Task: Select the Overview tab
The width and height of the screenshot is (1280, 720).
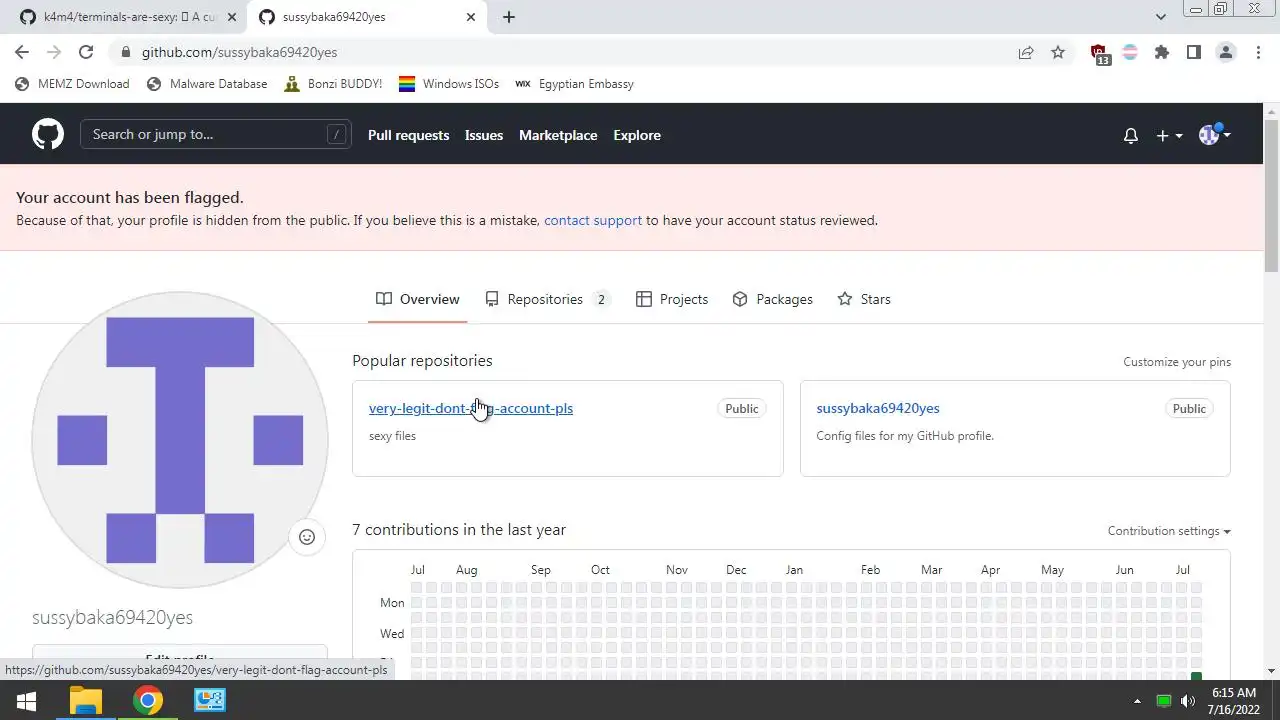Action: [418, 299]
